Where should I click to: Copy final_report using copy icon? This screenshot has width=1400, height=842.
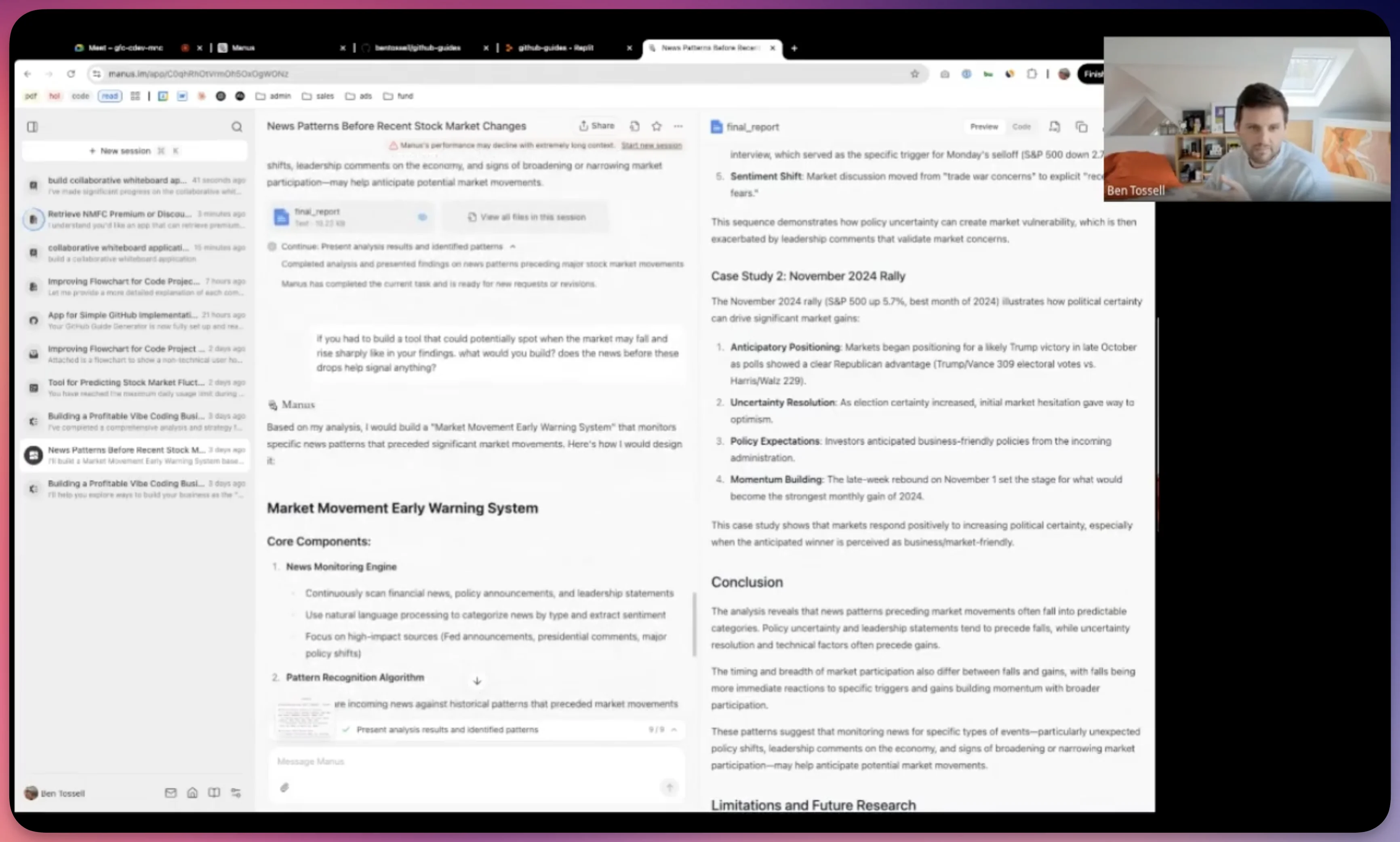tap(1081, 127)
